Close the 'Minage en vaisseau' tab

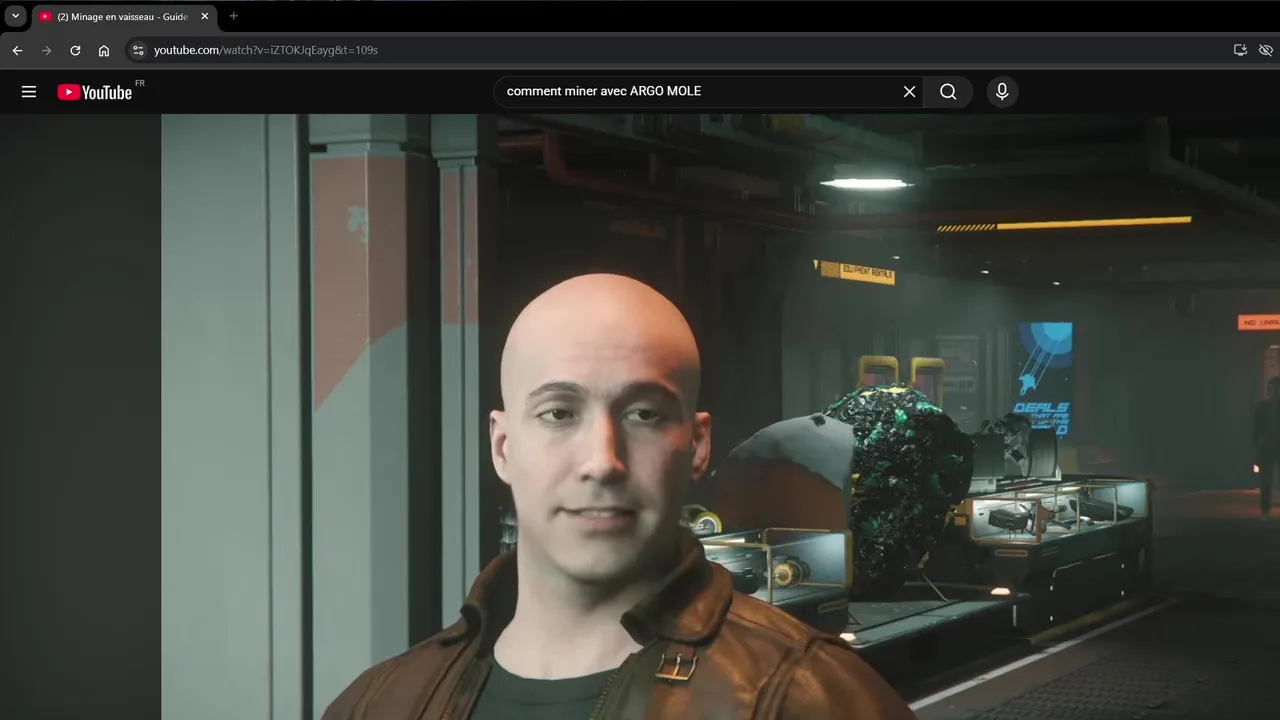[x=205, y=16]
